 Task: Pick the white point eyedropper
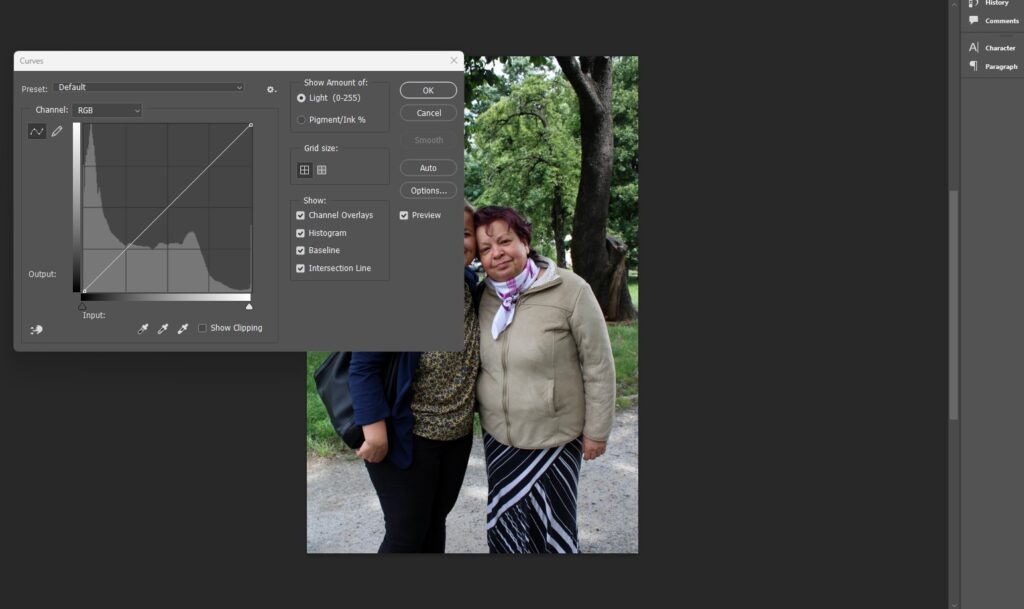click(x=183, y=328)
